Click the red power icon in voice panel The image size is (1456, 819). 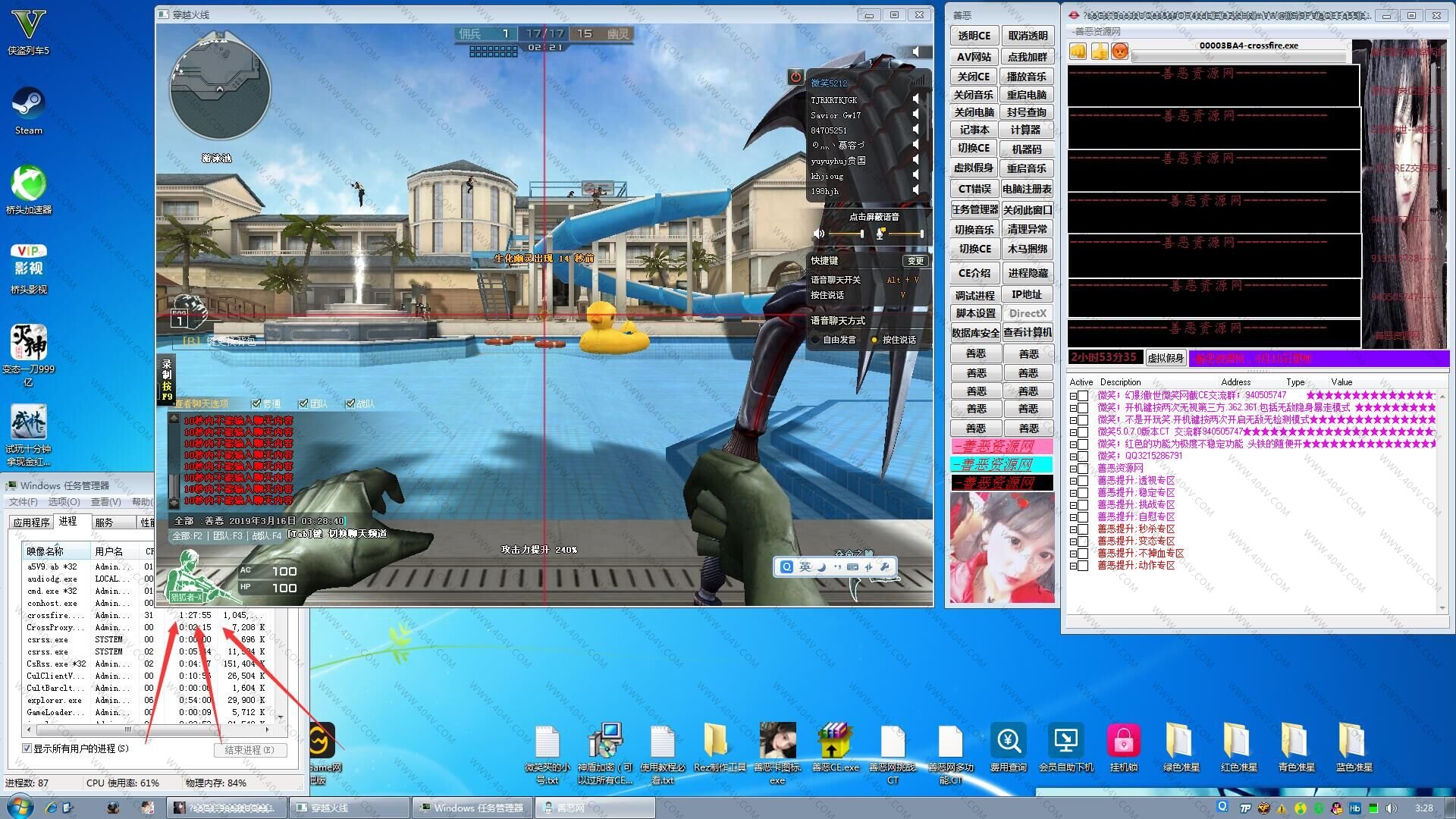pyautogui.click(x=795, y=77)
